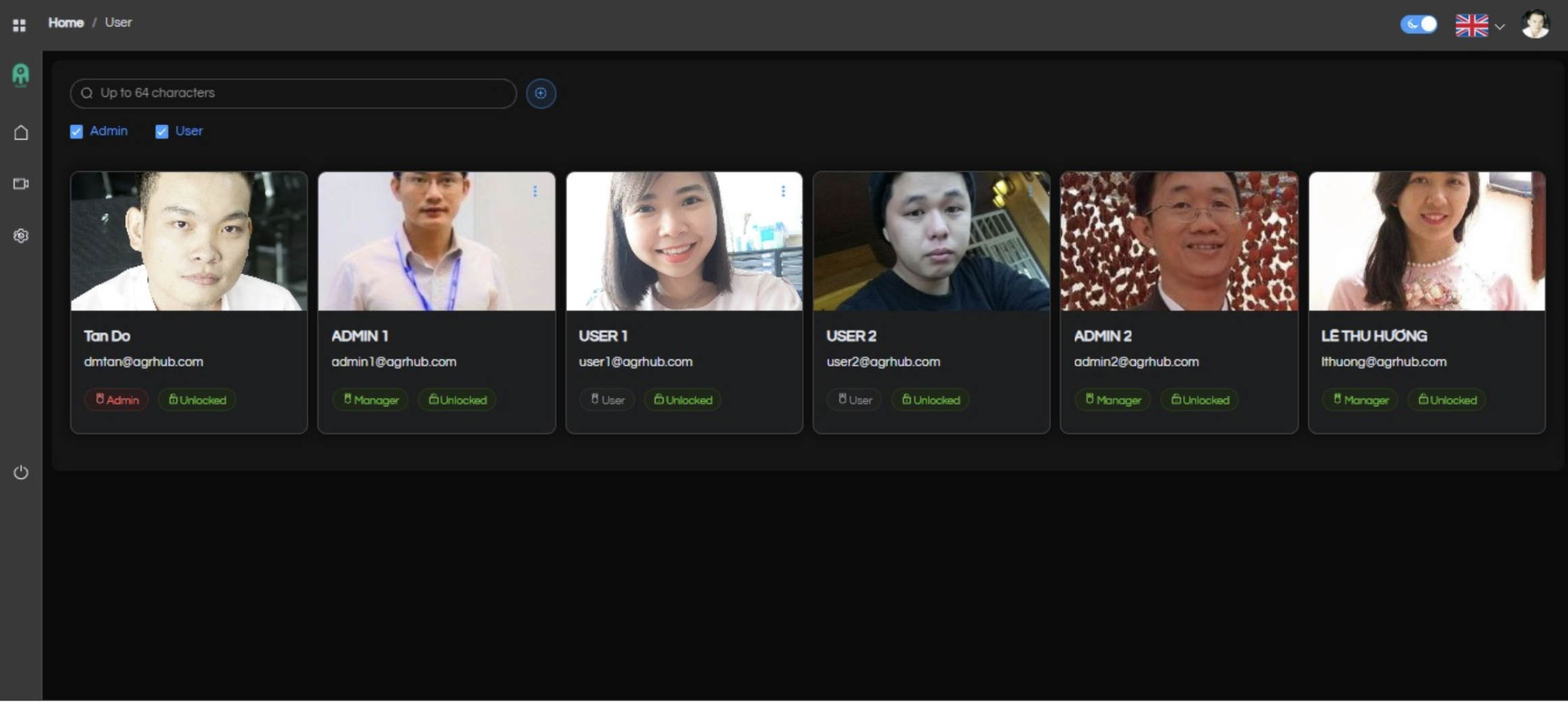This screenshot has width=1568, height=705.
Task: Click ADMIN 2's Manager badge
Action: [1113, 400]
